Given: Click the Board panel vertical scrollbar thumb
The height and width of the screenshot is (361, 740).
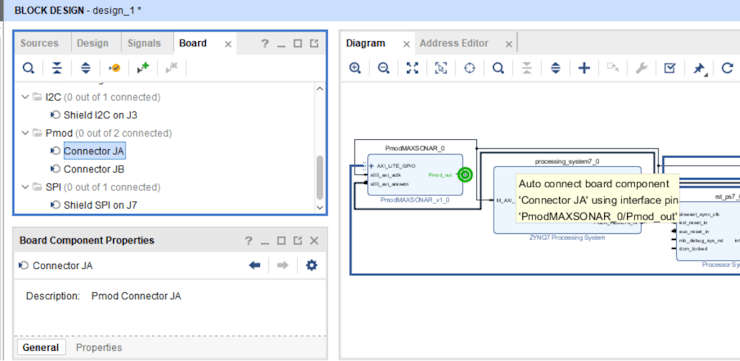Looking at the screenshot, I should point(320,177).
